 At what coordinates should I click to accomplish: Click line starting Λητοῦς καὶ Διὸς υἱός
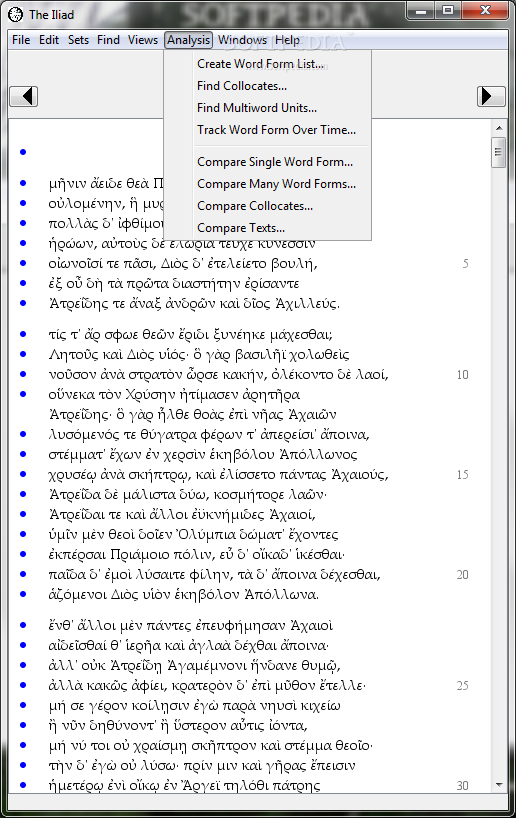pyautogui.click(x=199, y=354)
